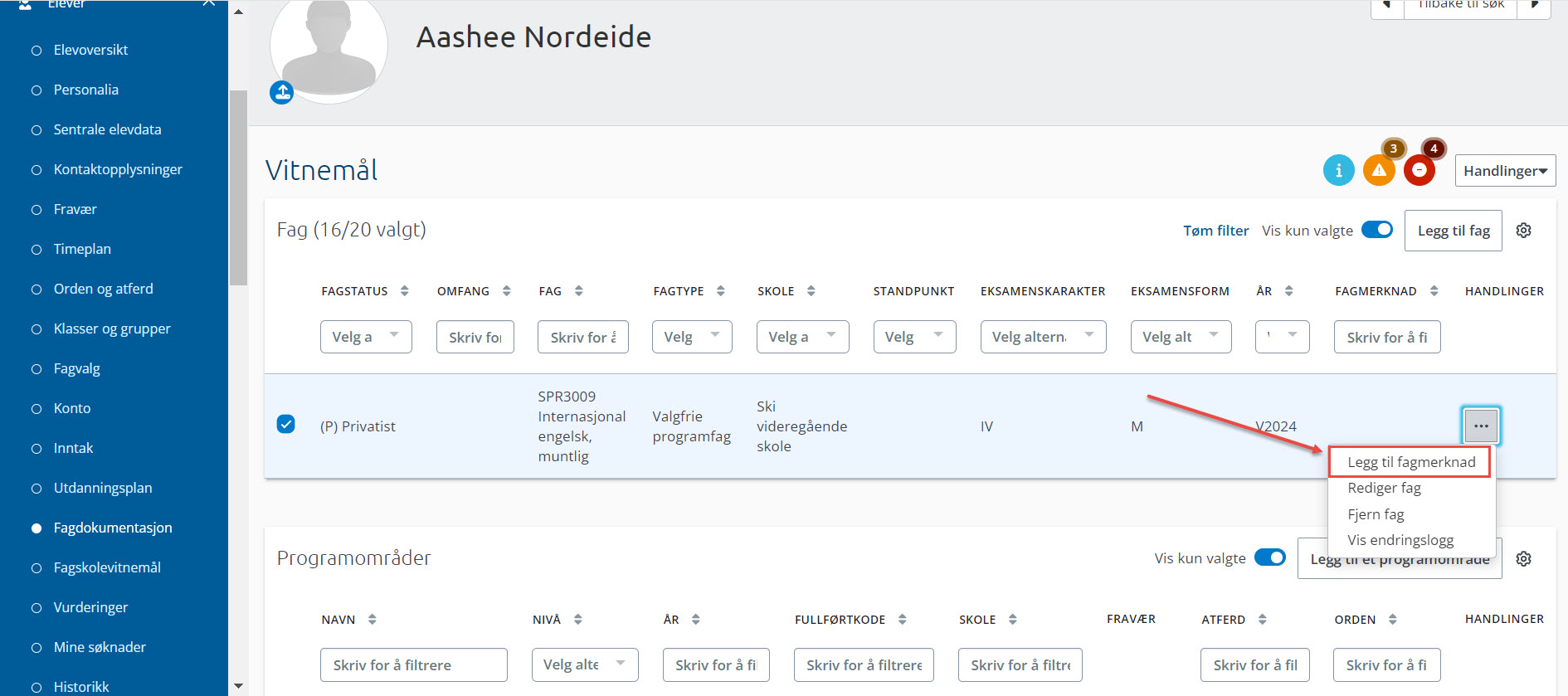Image resolution: width=1568 pixels, height=696 pixels.
Task: Collapse the Elever sidebar section
Action: [x=209, y=3]
